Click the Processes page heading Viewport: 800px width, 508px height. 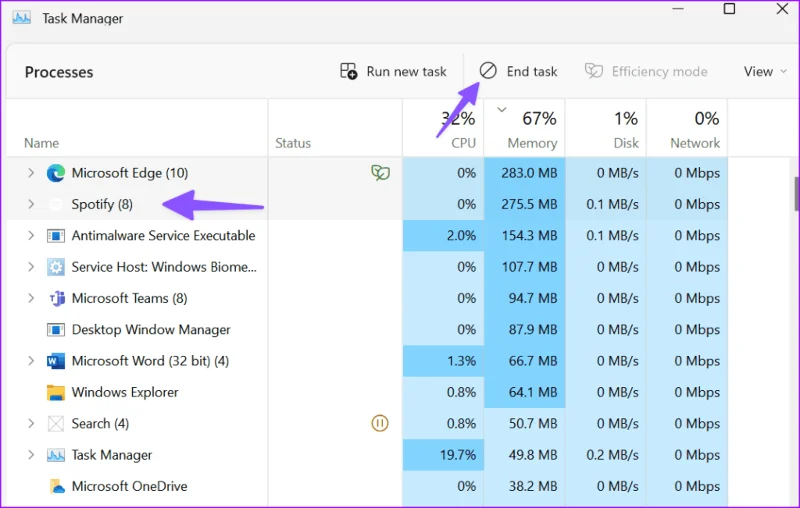tap(59, 72)
